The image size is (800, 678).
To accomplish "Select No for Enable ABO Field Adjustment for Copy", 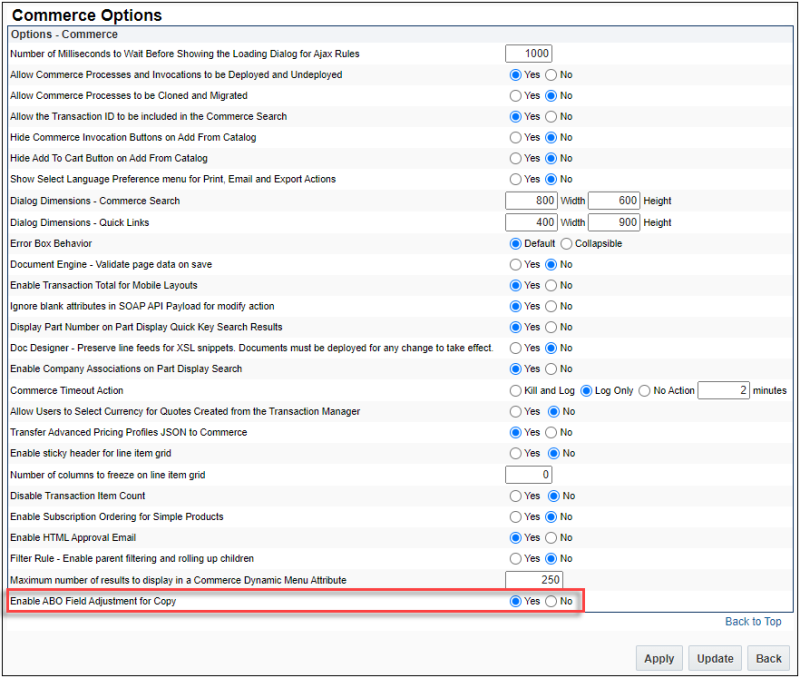I will pos(552,601).
